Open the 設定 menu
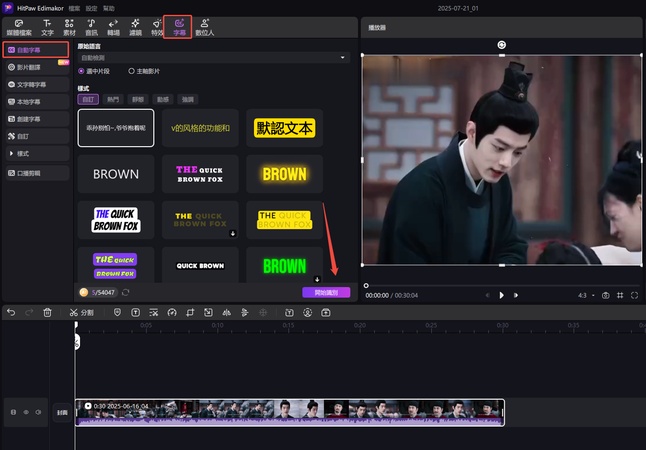 tap(91, 8)
